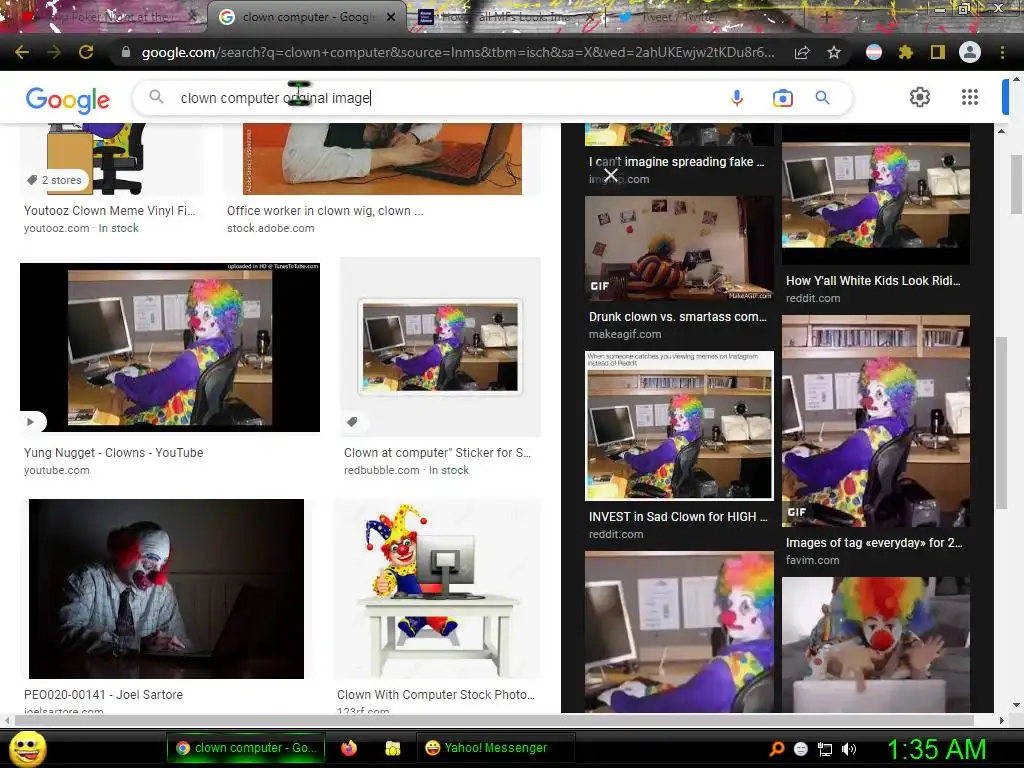Open How Y'all White Kids Look related image
The image size is (1024, 768).
click(x=876, y=196)
